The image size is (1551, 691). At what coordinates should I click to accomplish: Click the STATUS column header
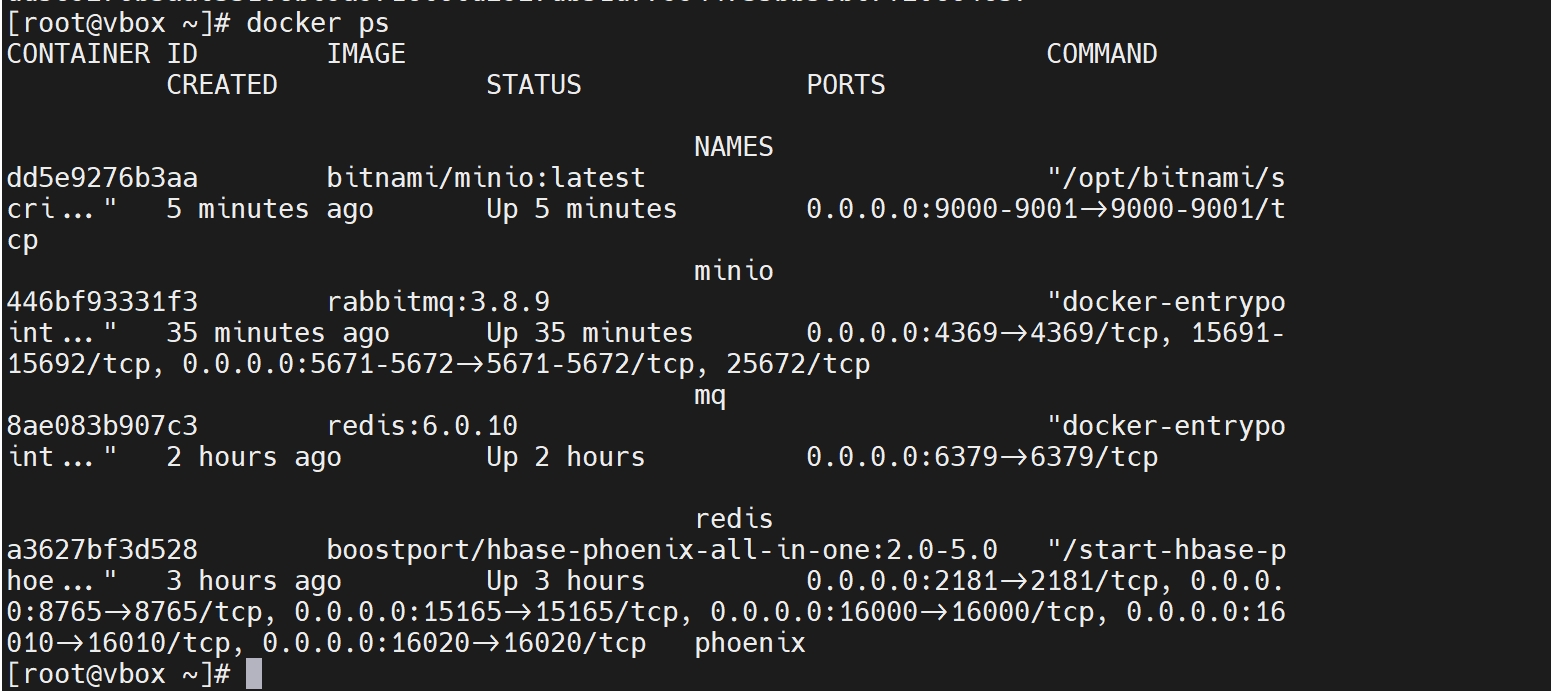click(534, 85)
